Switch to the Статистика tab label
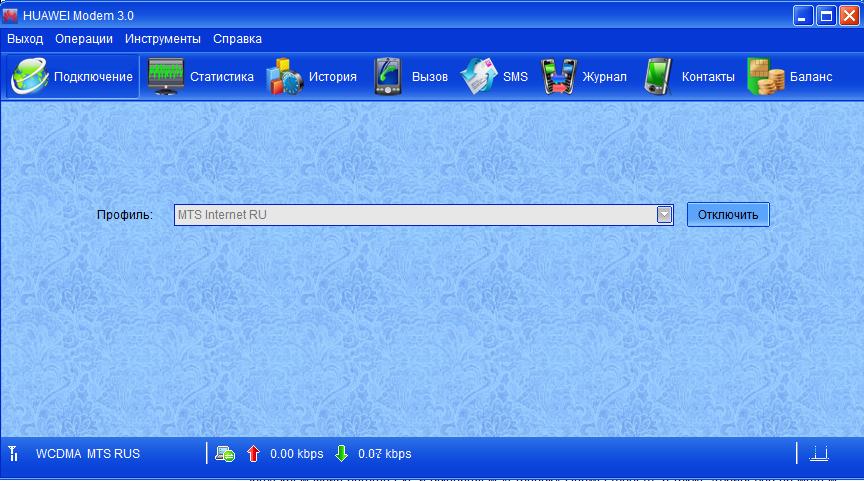Viewport: 864px width, 481px height. [x=222, y=77]
